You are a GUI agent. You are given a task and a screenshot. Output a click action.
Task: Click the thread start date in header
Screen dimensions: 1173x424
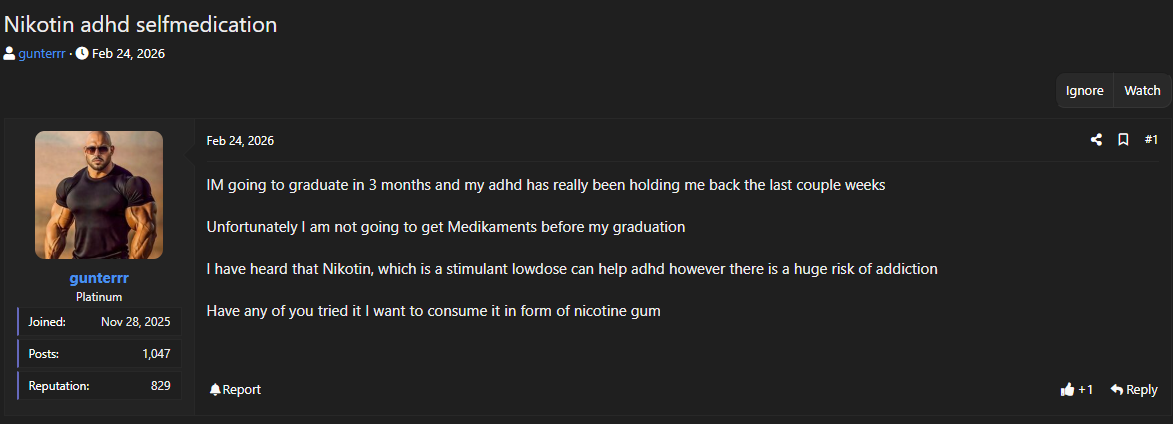click(128, 53)
